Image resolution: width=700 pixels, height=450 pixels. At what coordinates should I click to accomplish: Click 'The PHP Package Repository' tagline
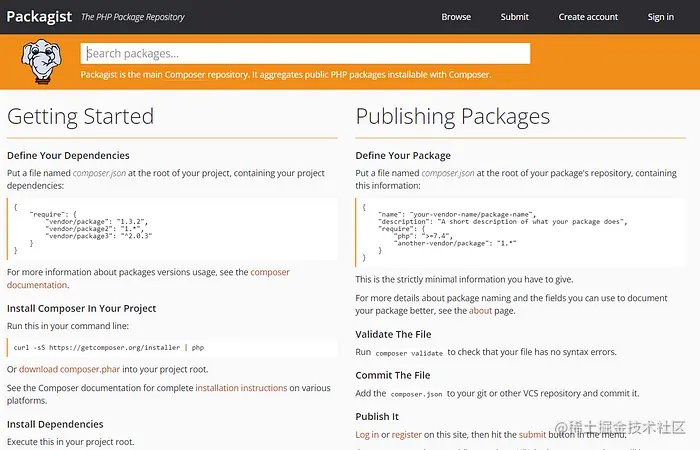point(133,17)
